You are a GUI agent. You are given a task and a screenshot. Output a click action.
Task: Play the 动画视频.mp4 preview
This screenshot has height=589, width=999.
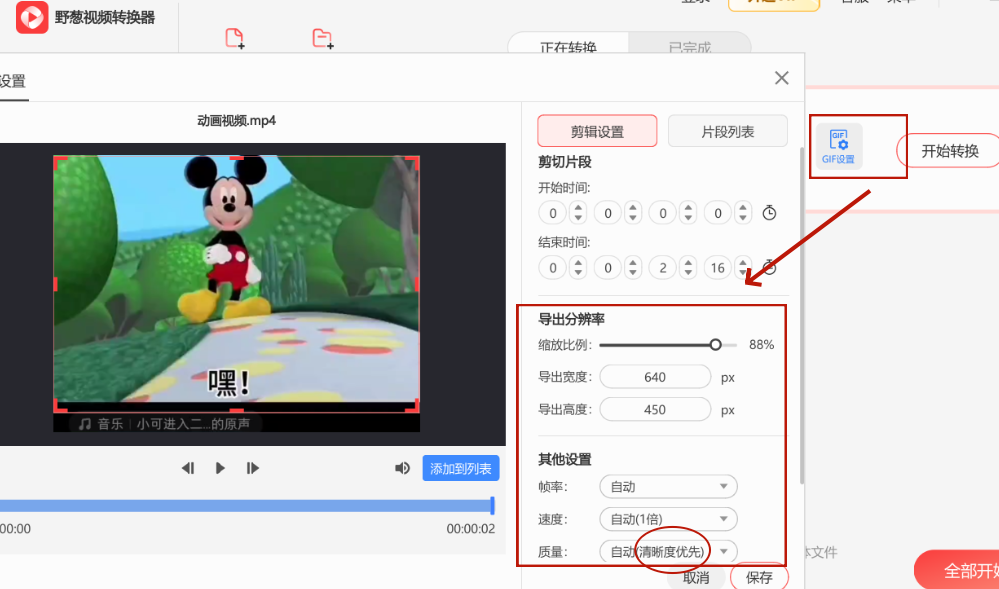(x=219, y=467)
